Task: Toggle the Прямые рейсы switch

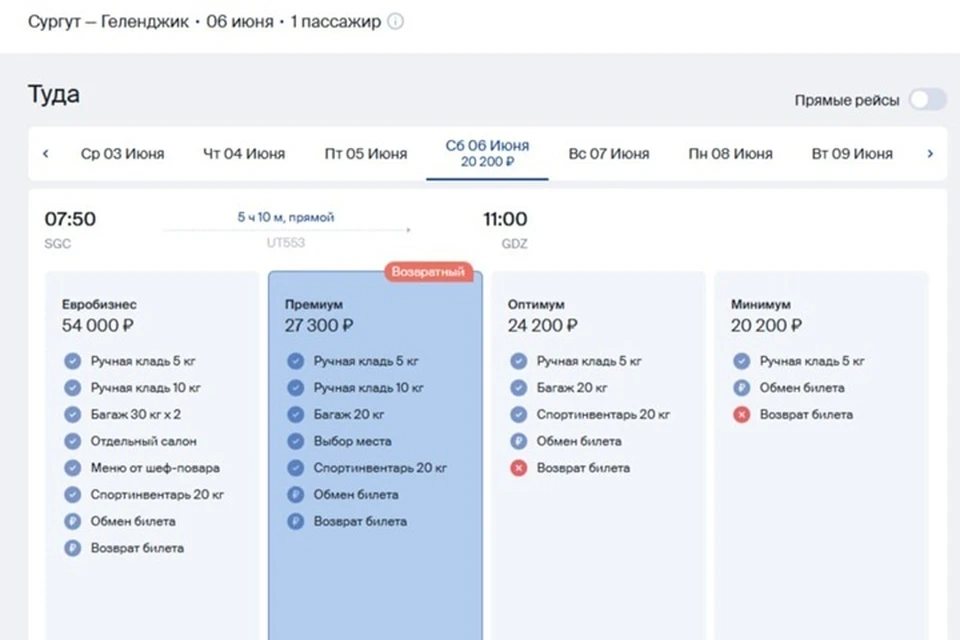Action: [x=926, y=100]
